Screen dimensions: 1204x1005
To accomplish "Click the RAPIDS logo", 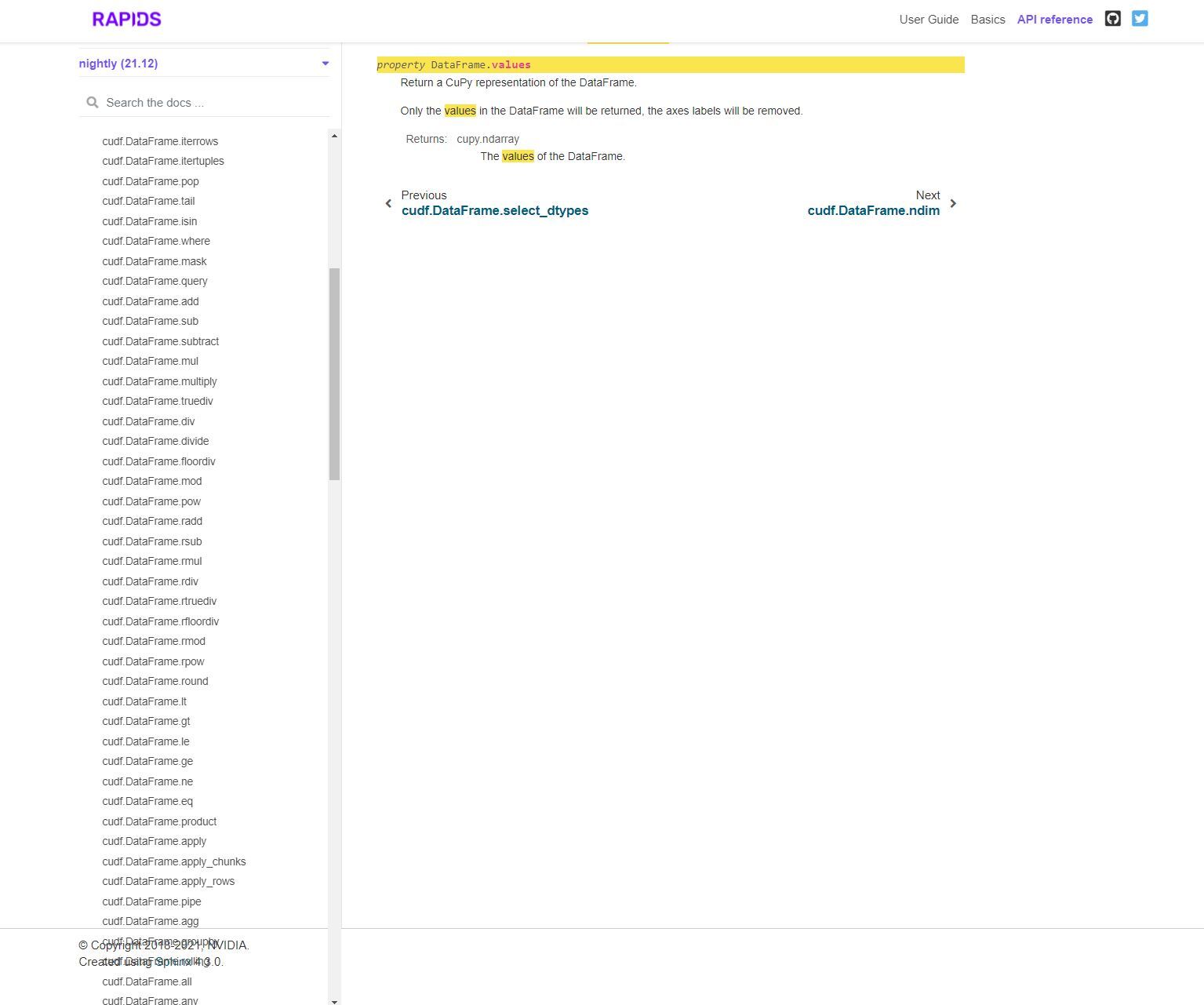I will [x=125, y=19].
